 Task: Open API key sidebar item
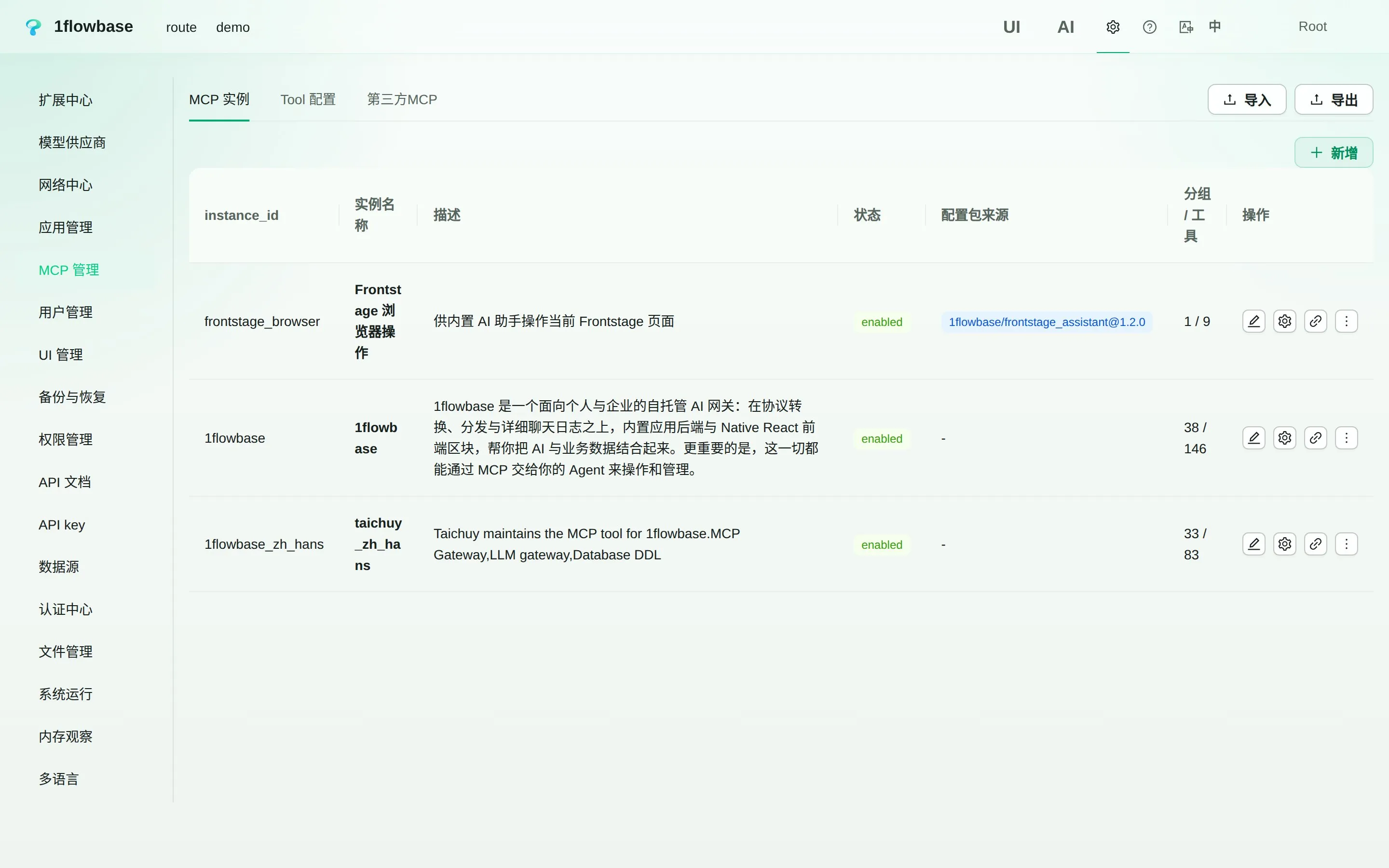[62, 525]
